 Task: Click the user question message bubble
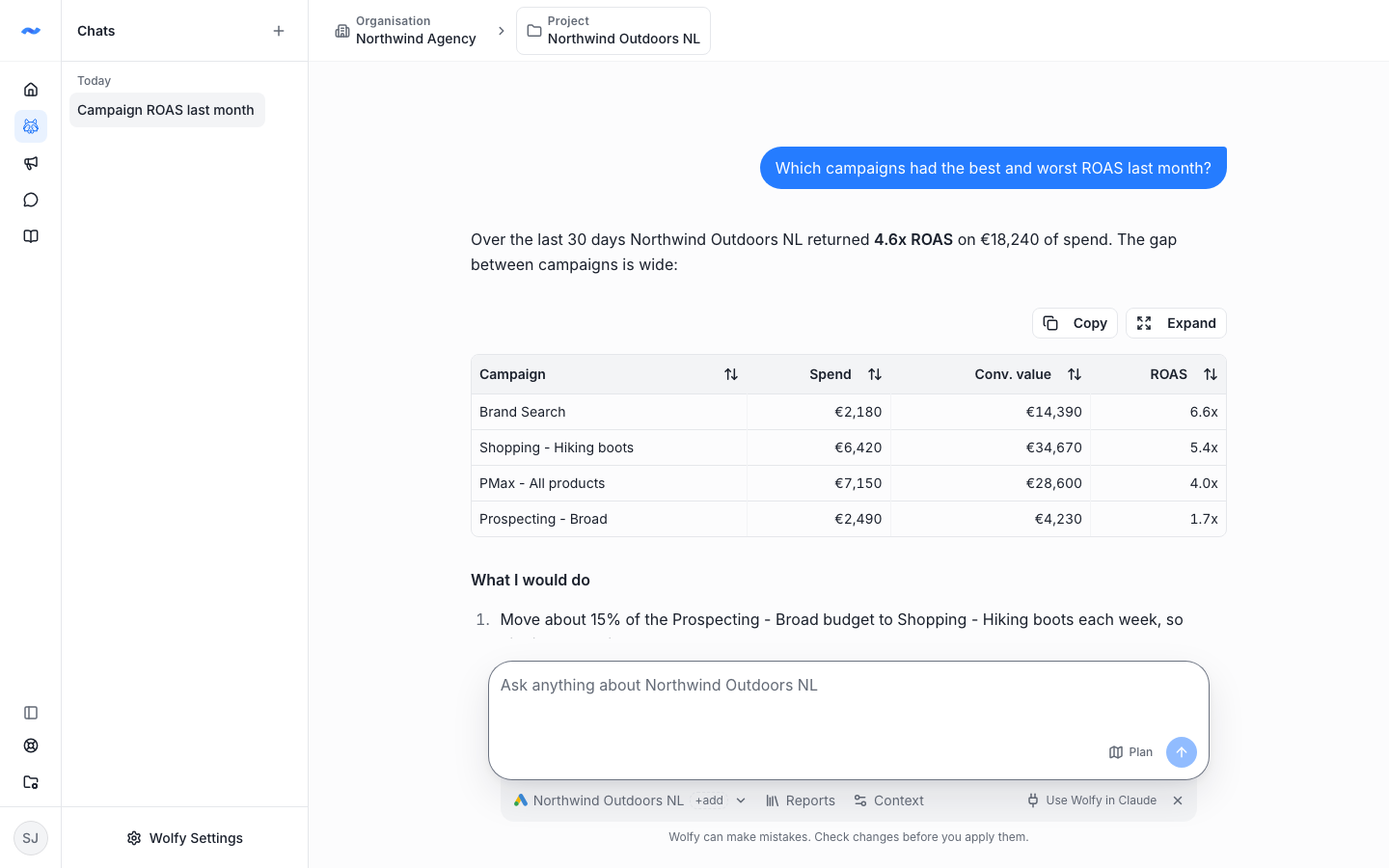click(x=994, y=168)
